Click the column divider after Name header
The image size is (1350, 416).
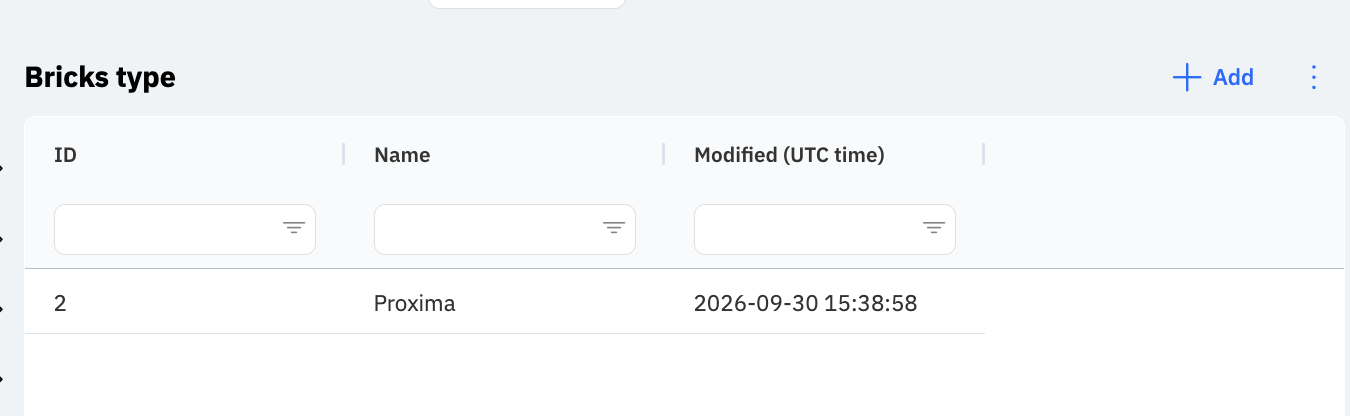click(664, 154)
